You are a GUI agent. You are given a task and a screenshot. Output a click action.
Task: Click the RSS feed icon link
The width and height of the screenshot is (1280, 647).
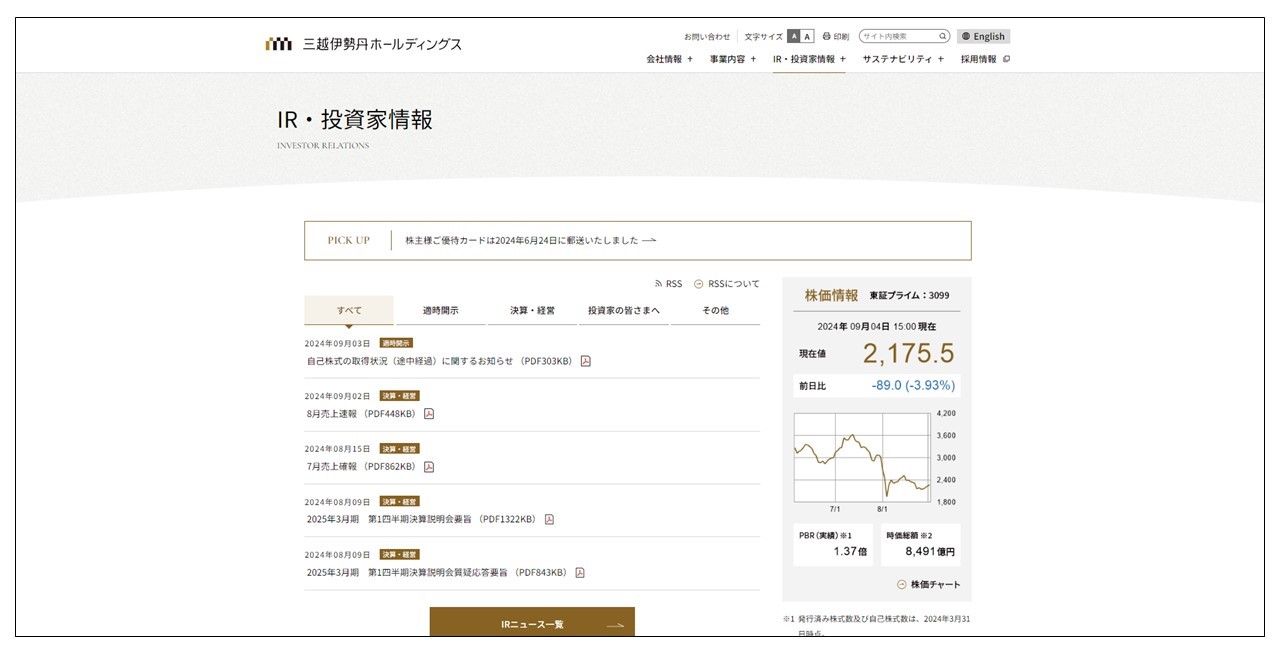[669, 284]
